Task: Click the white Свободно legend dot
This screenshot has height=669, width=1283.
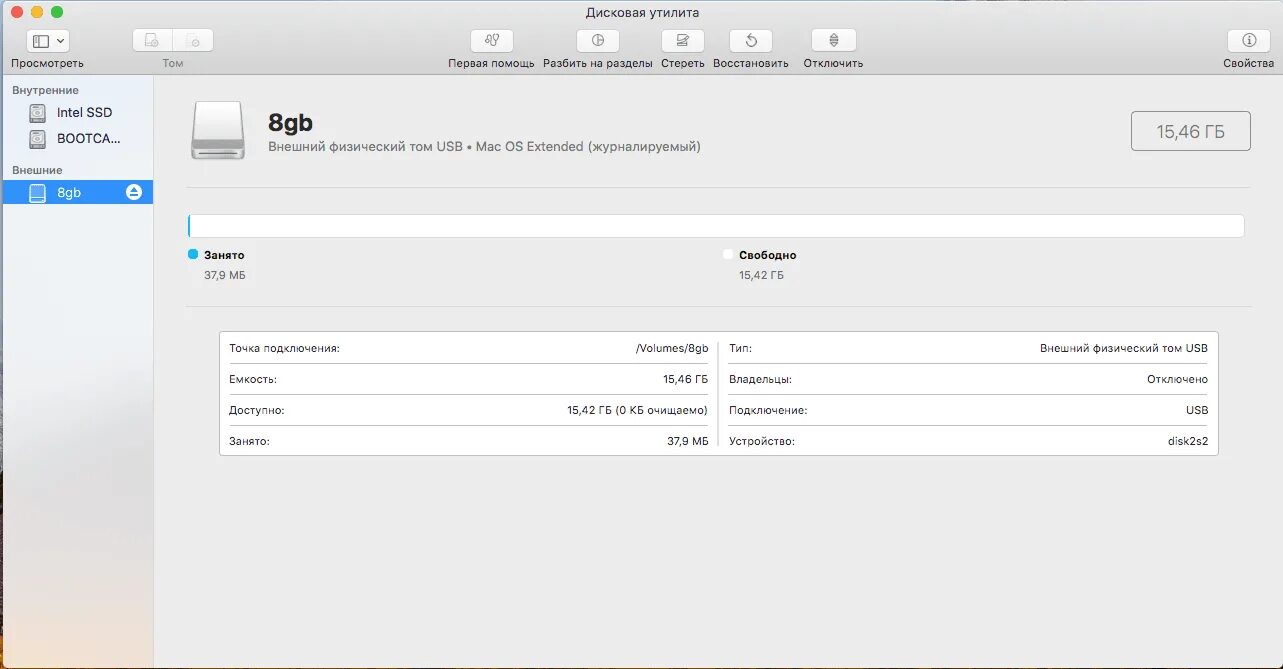Action: pyautogui.click(x=728, y=254)
